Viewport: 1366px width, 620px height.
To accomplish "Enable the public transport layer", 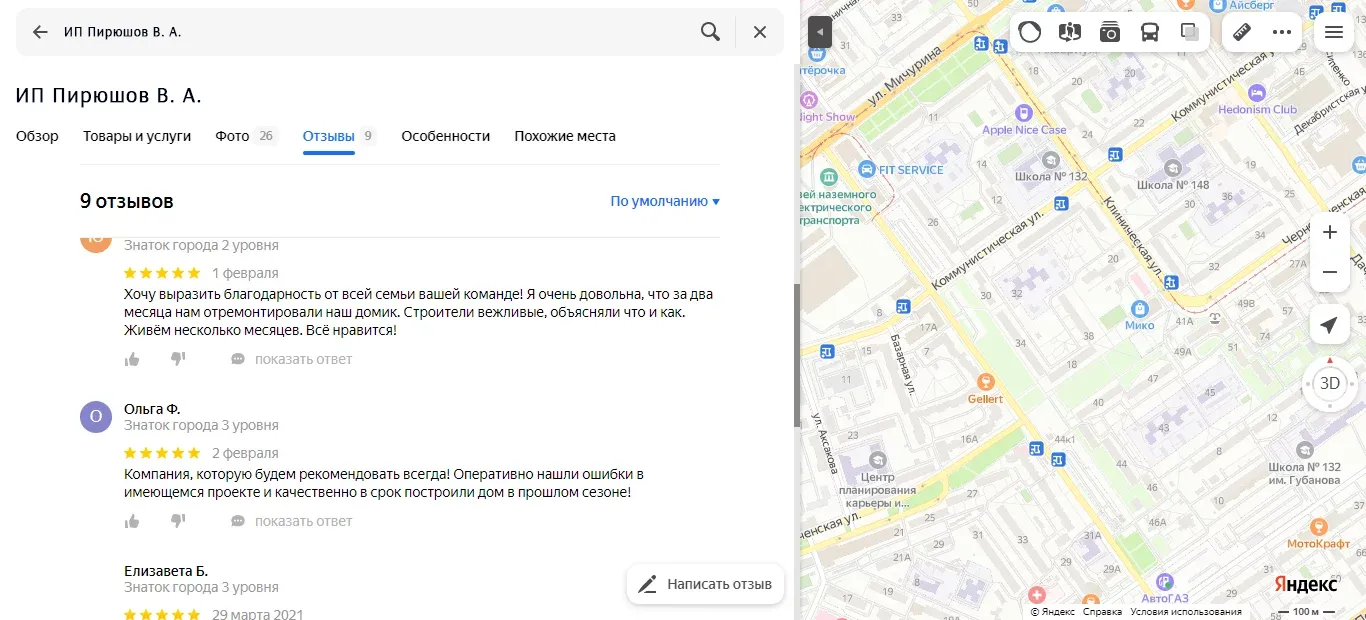I will point(1150,32).
